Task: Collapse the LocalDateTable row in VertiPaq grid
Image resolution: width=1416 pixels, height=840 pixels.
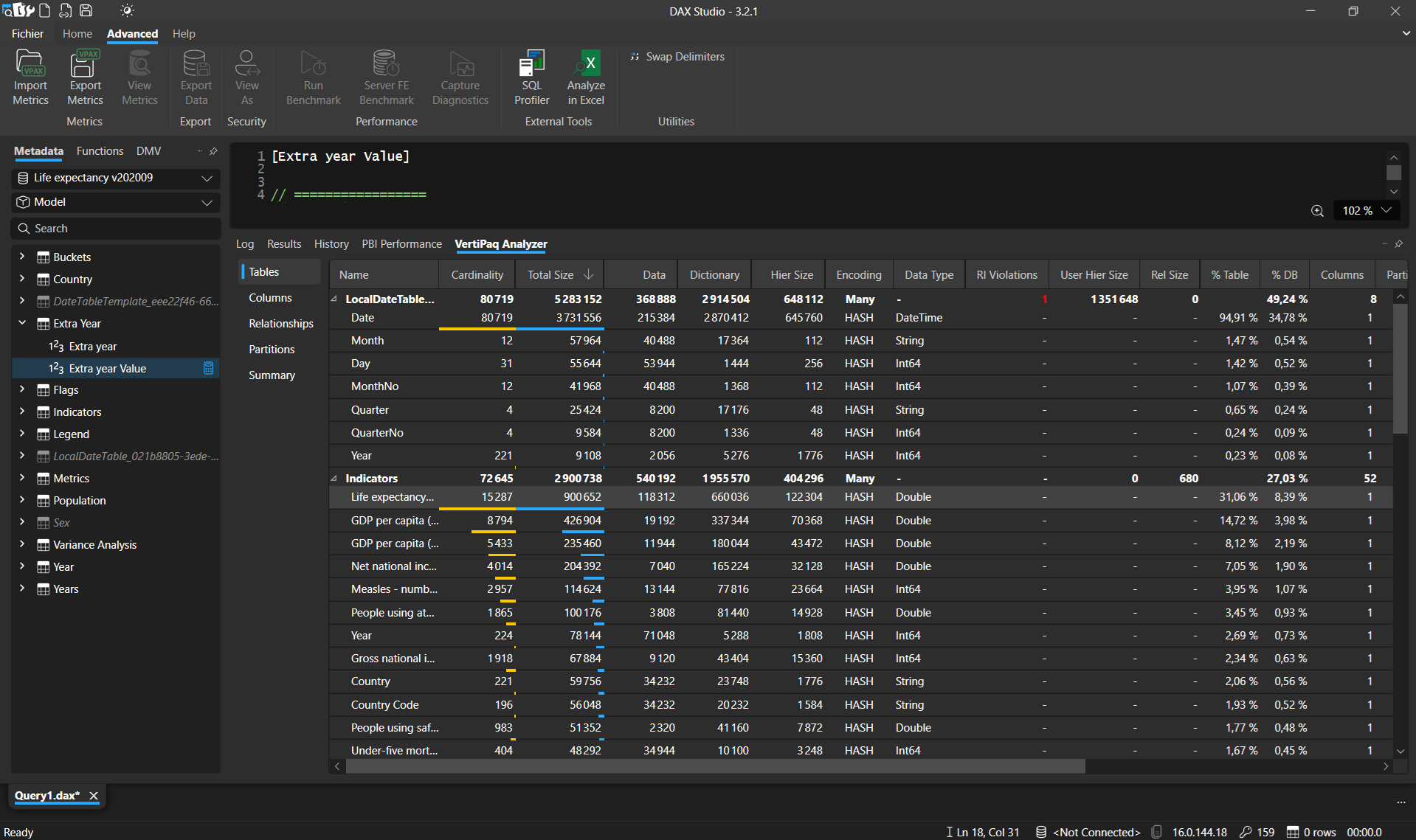Action: [x=334, y=299]
